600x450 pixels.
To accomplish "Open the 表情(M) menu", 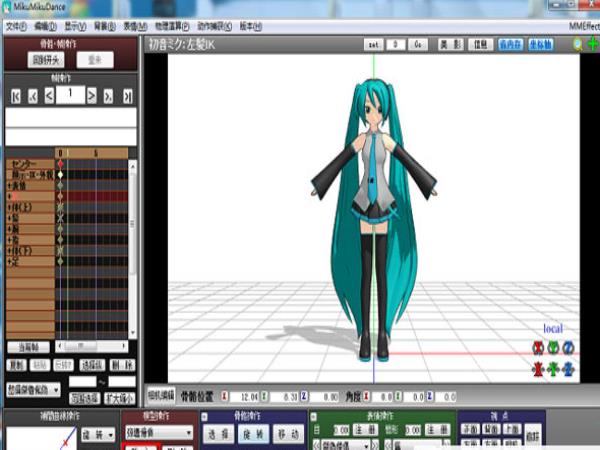I will [135, 26].
